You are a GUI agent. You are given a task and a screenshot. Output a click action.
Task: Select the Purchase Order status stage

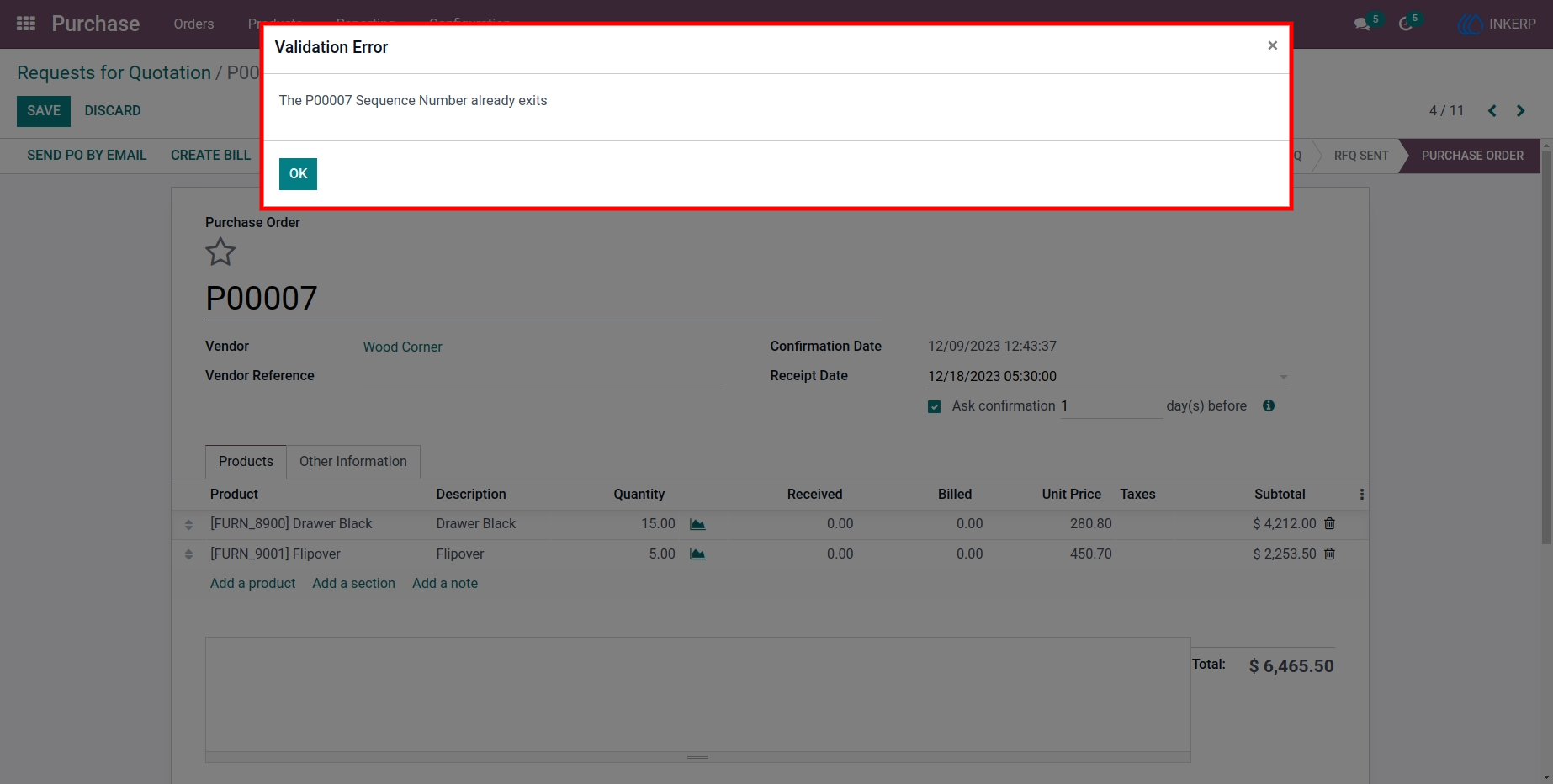coord(1472,156)
